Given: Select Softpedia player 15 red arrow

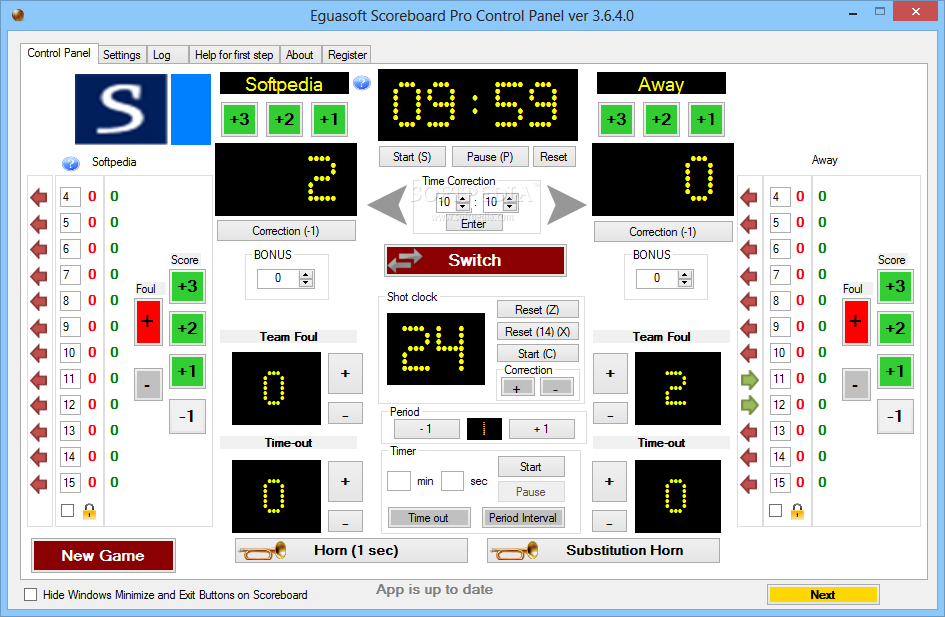Looking at the screenshot, I should (x=39, y=483).
